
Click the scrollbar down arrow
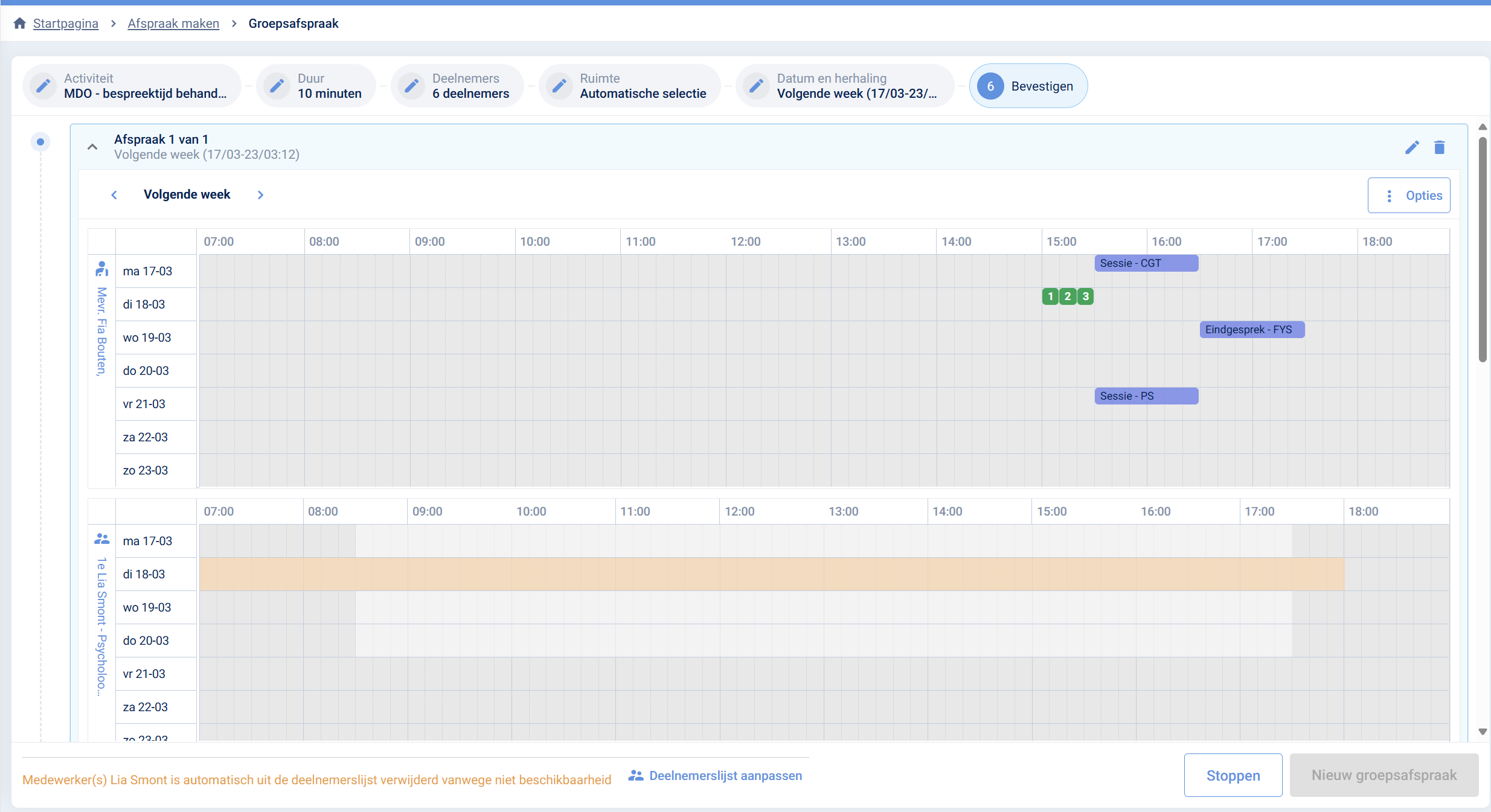pos(1483,732)
